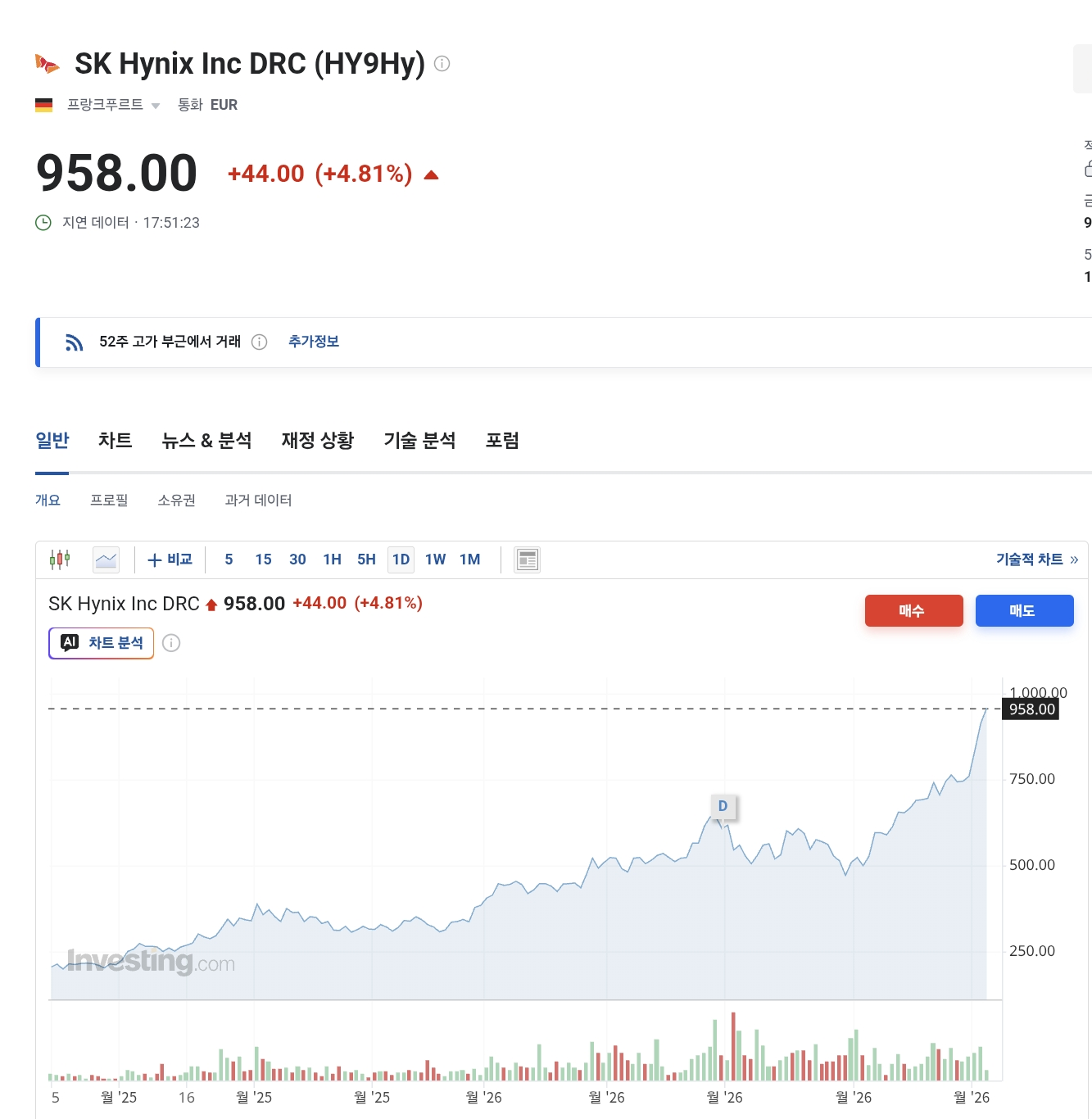This screenshot has width=1092, height=1119.
Task: Open the 뉴스 & 분석 tab
Action: [x=206, y=441]
